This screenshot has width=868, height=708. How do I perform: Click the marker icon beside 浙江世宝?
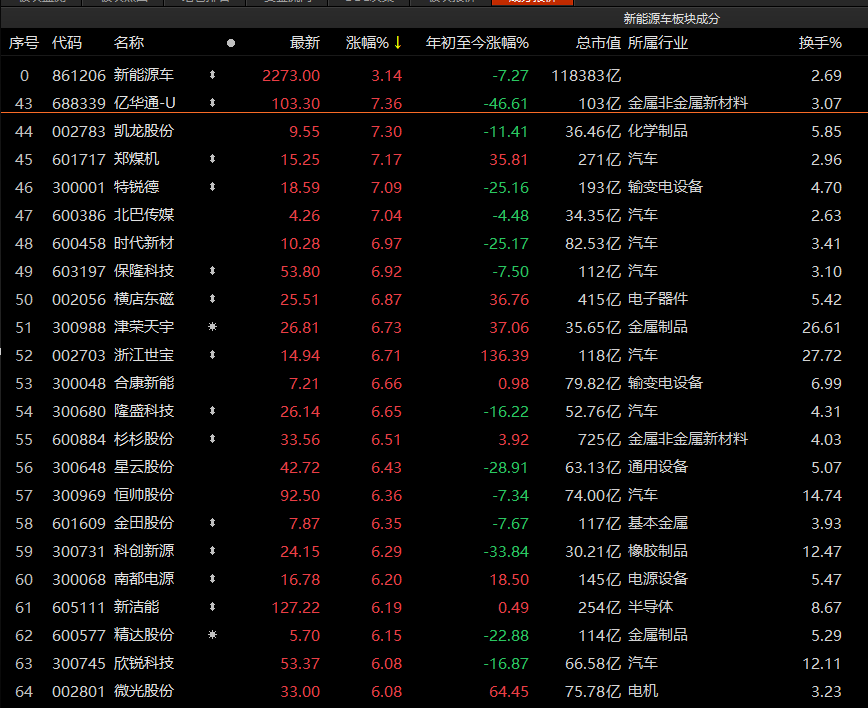[x=212, y=355]
